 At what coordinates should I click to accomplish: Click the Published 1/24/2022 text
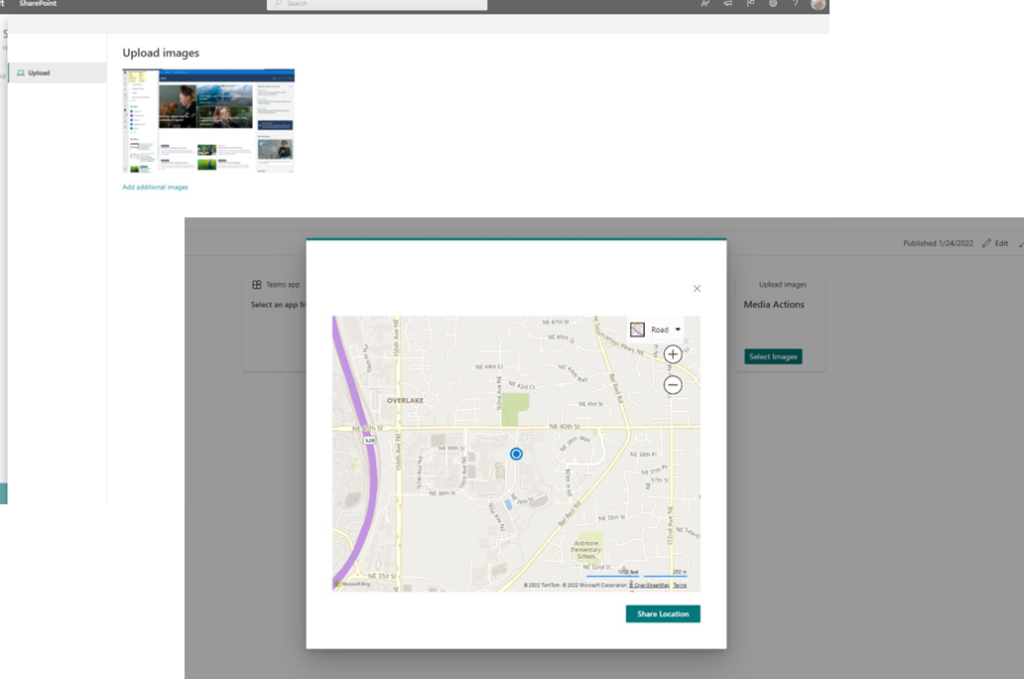tap(938, 243)
